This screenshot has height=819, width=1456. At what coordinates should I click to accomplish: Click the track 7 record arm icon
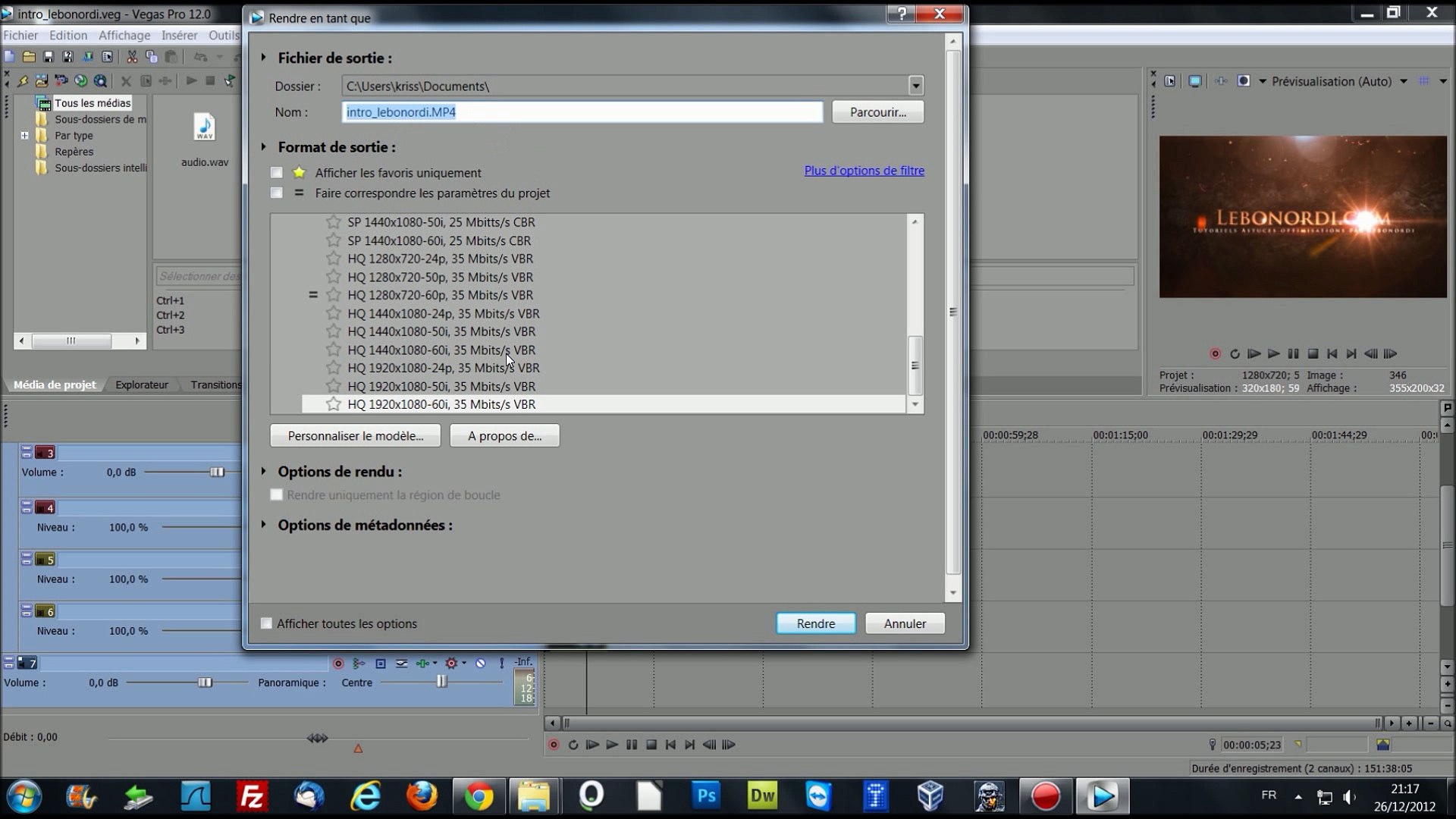tap(338, 664)
